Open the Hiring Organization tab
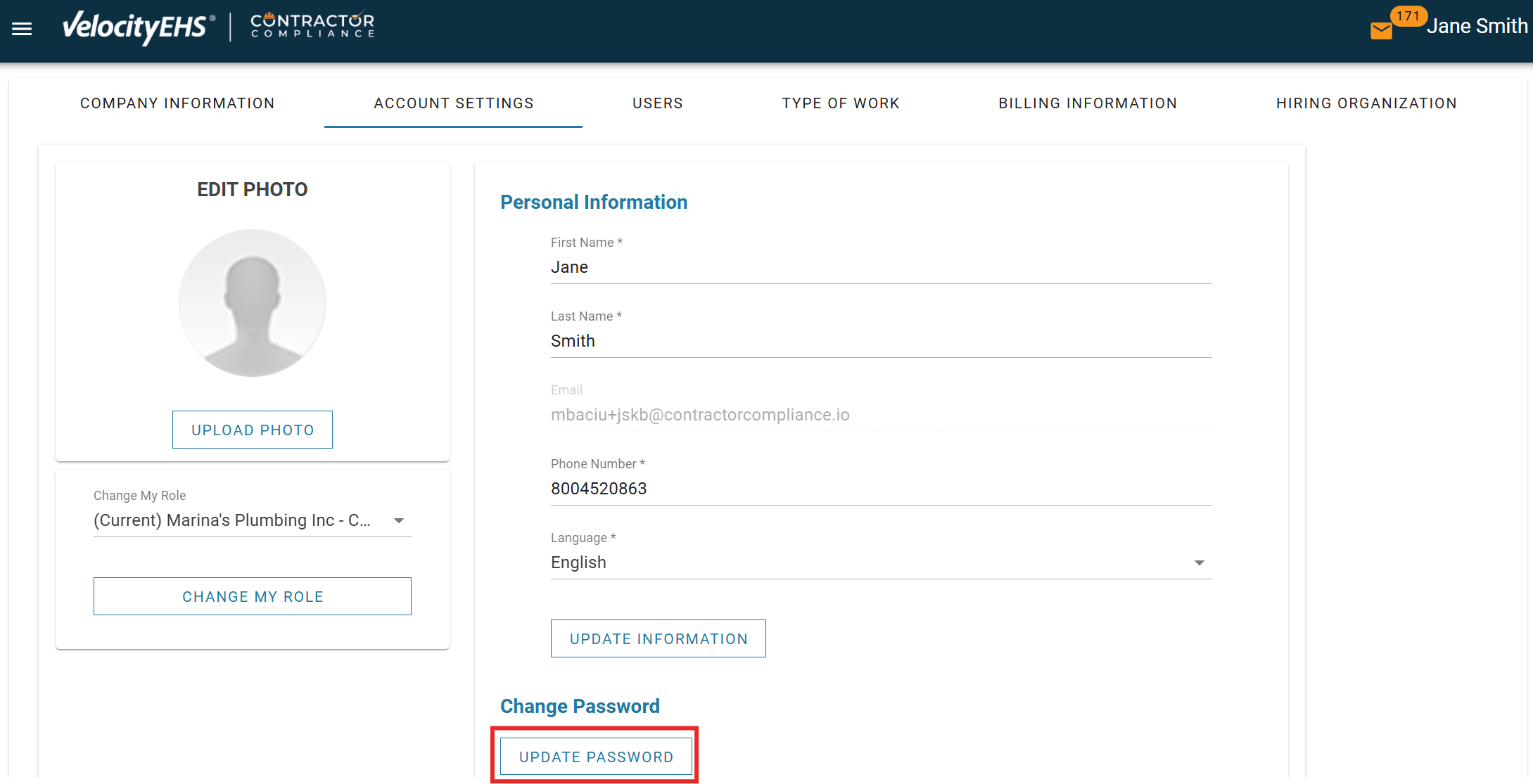1533x784 pixels. [x=1366, y=103]
